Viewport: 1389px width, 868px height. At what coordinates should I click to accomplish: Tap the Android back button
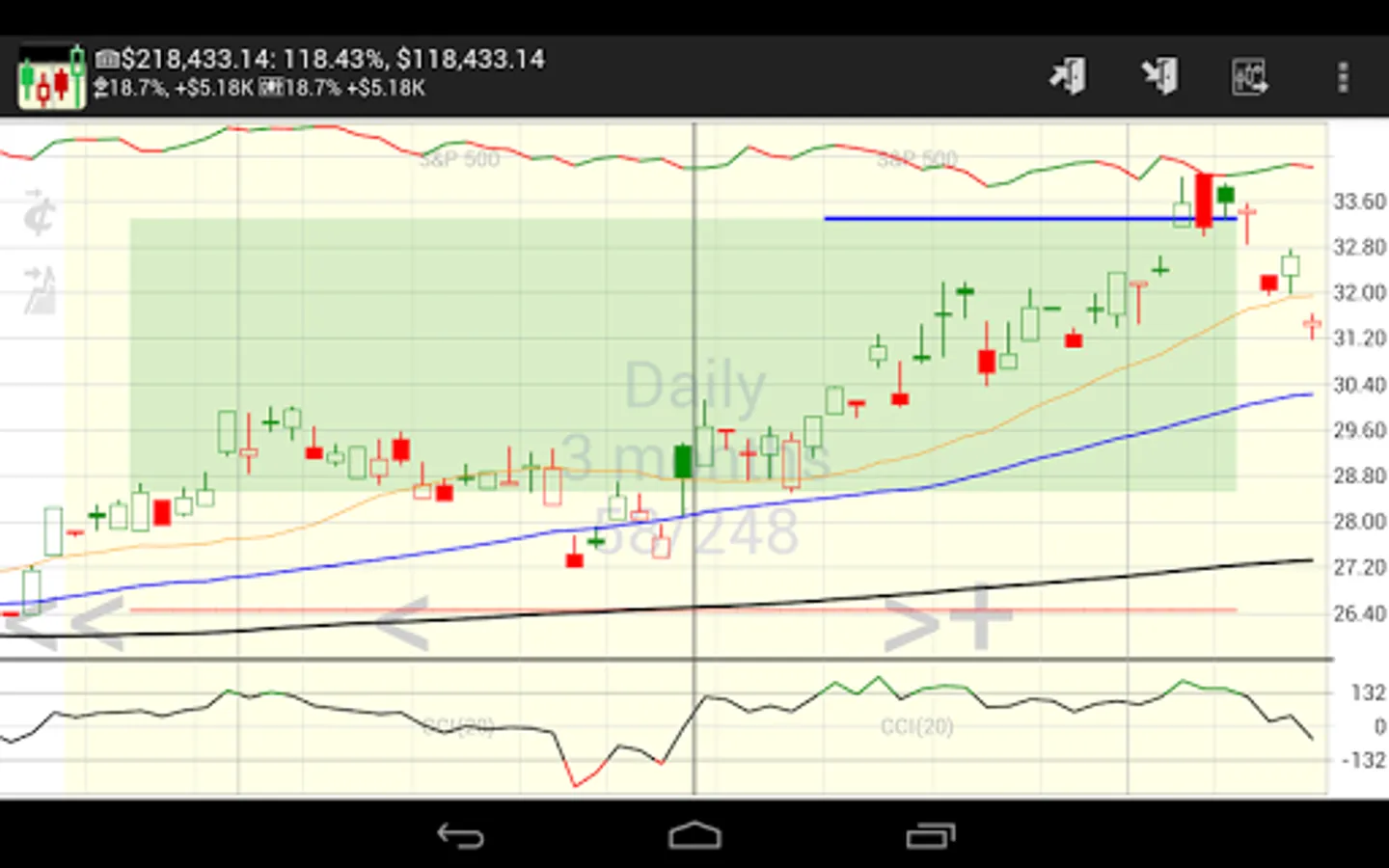click(x=460, y=835)
